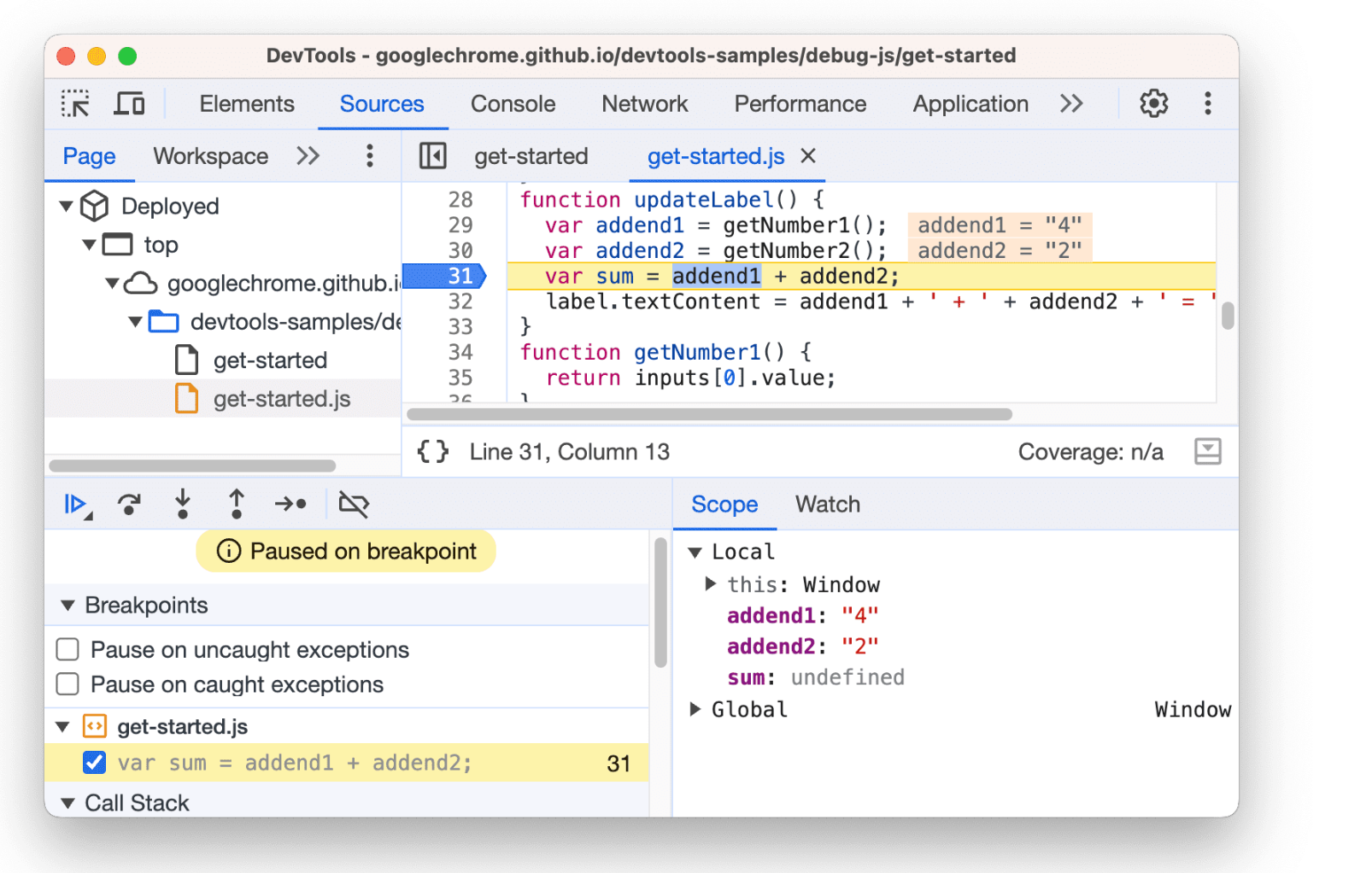Click the coverage drawer icon
Screen dimensions: 1372x873
(1207, 451)
